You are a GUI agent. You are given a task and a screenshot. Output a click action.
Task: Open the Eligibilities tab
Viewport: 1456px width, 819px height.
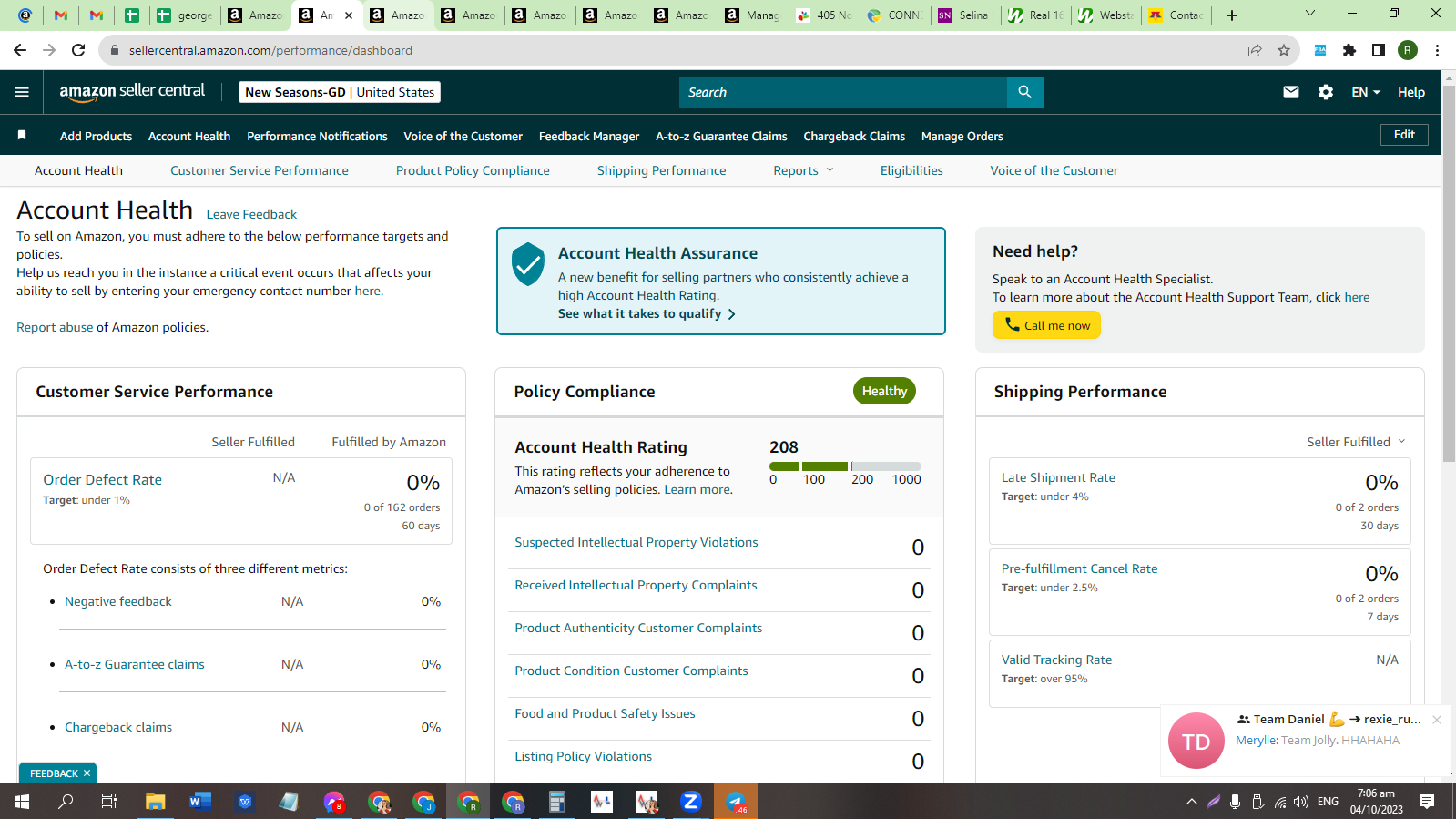[x=911, y=170]
